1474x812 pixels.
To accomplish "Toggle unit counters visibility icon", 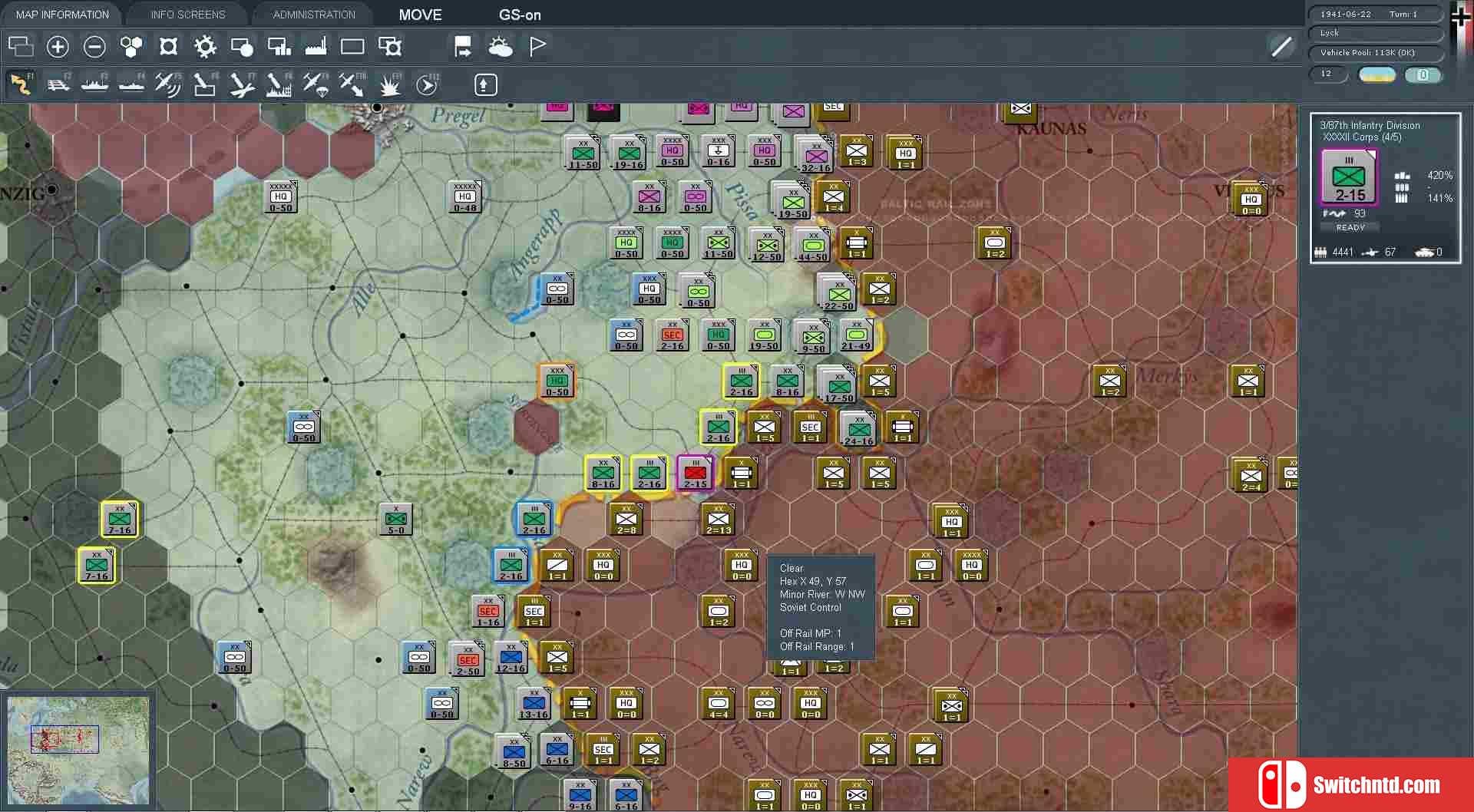I will tap(168, 47).
